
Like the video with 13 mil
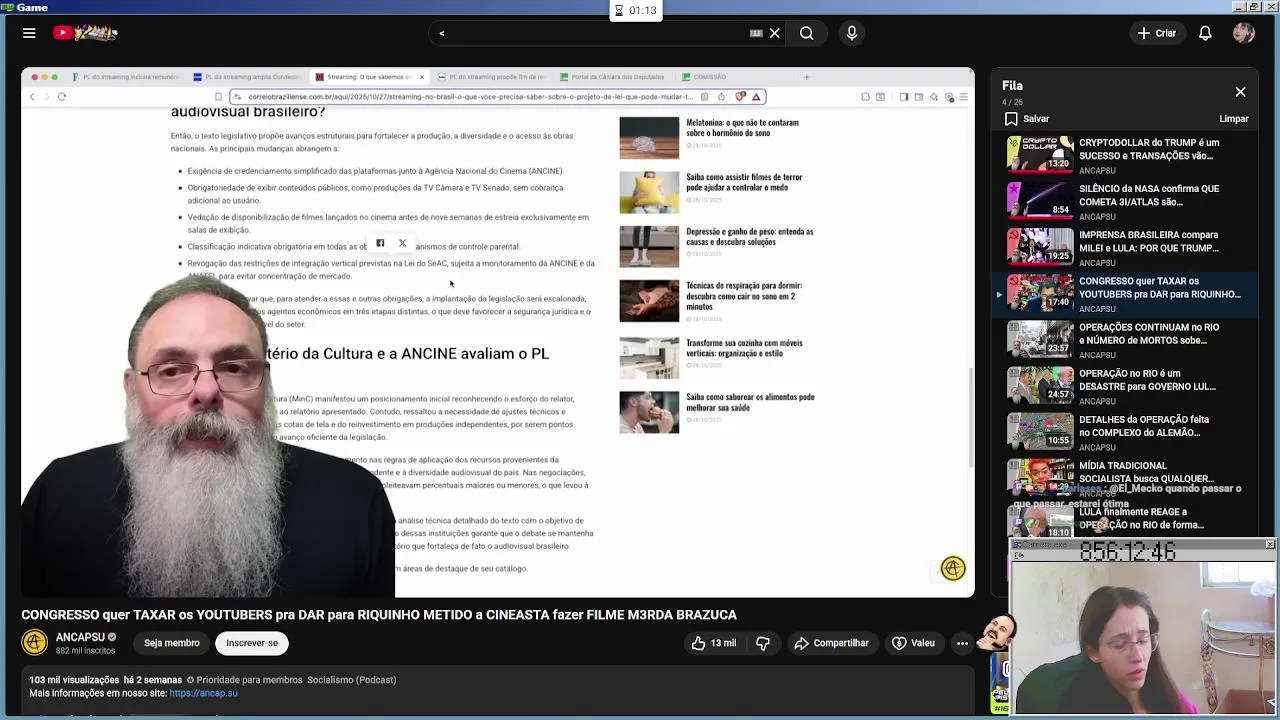click(x=714, y=643)
